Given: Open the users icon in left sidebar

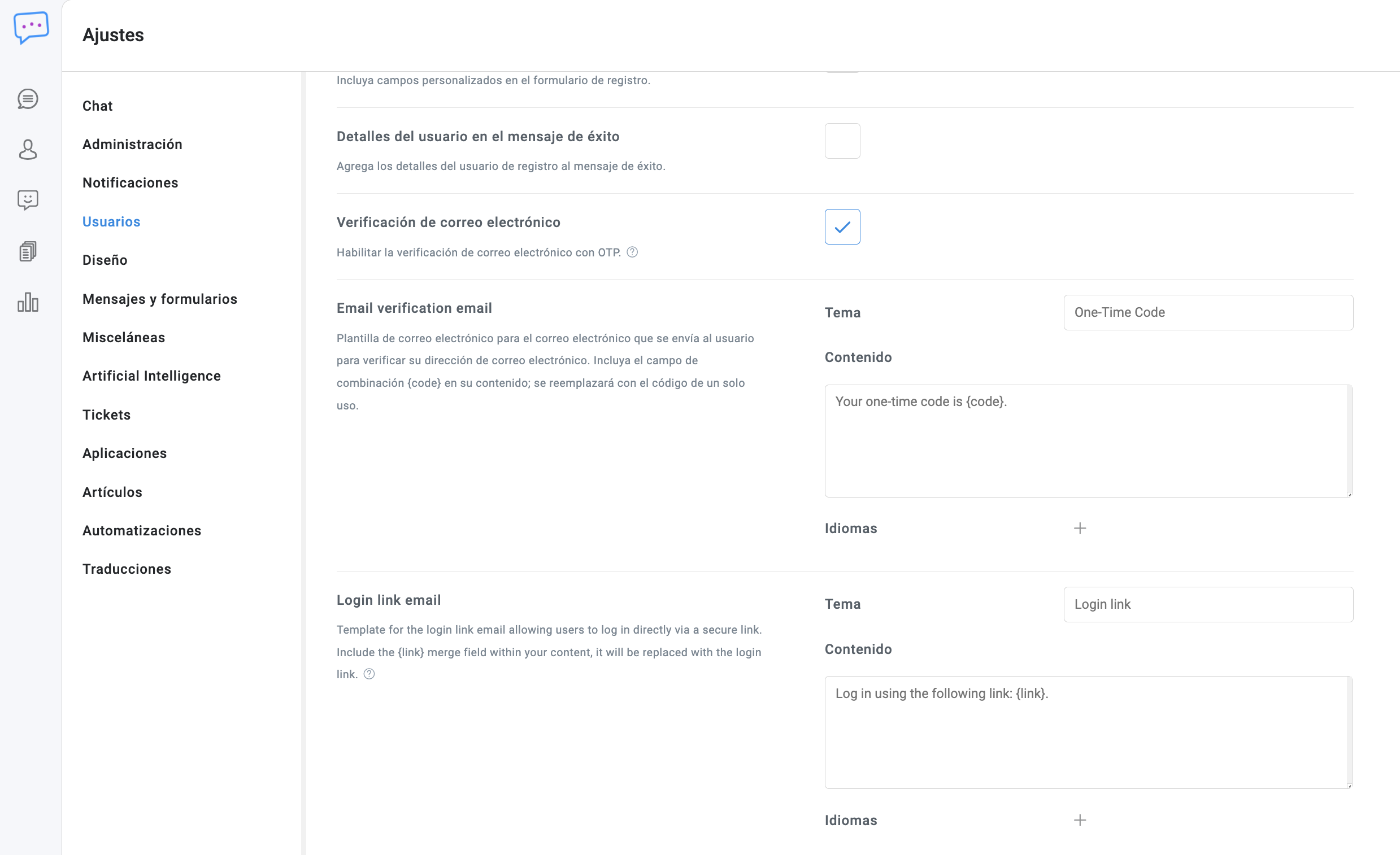Looking at the screenshot, I should click(28, 150).
